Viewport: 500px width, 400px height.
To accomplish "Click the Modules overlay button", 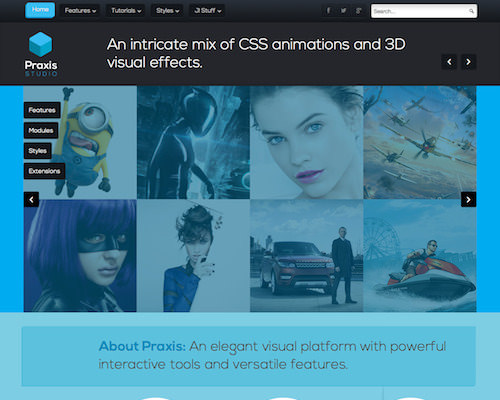I will tap(41, 130).
